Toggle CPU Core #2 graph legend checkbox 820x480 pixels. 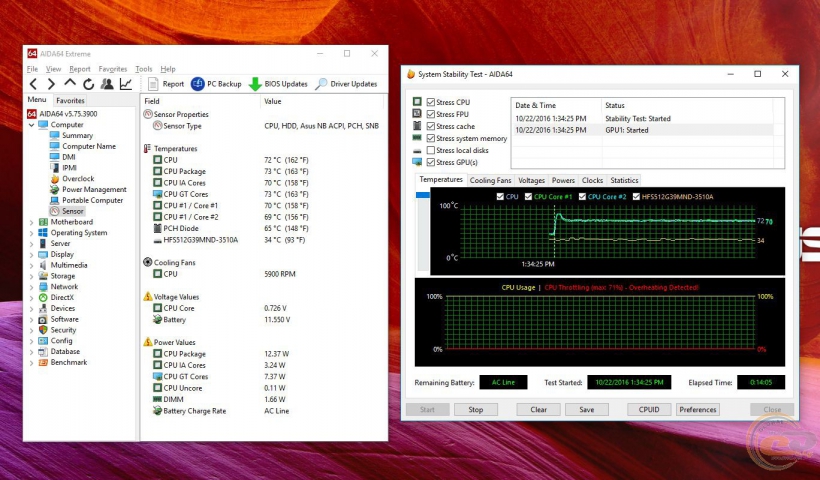(582, 197)
